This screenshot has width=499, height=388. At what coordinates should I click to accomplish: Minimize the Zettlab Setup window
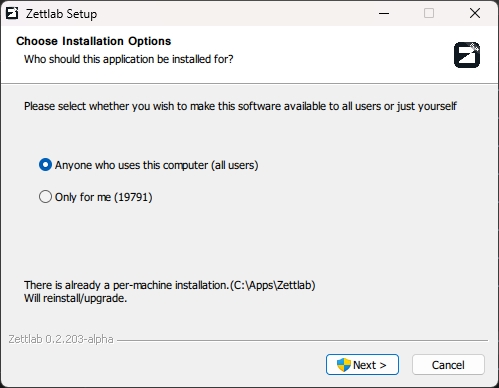(x=384, y=13)
